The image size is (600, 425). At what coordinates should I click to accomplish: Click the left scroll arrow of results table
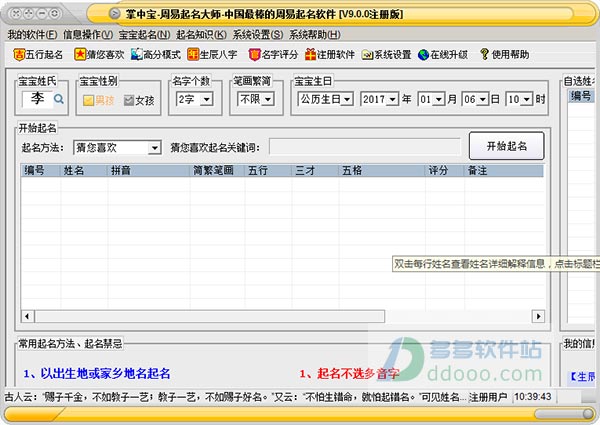27,316
